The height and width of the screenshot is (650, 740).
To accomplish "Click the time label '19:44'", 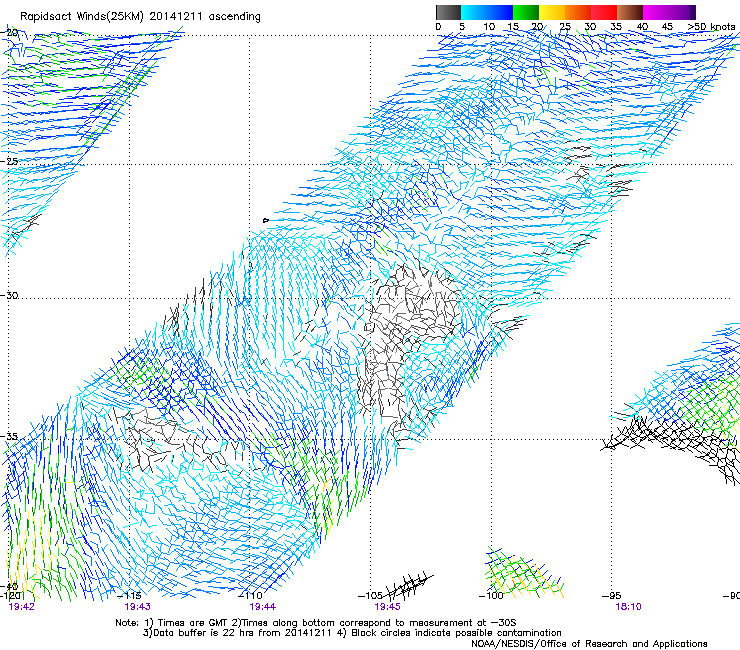I will pos(262,607).
